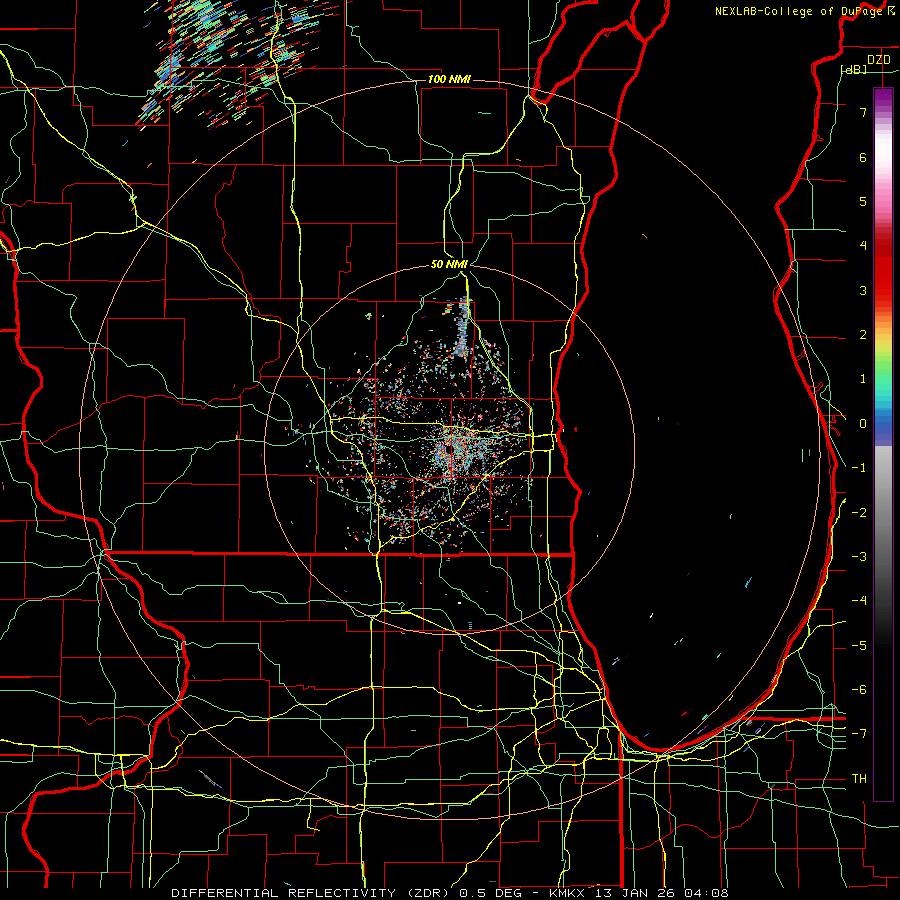Click the -1 dB tick label on scale
This screenshot has height=900, width=900.
coord(859,468)
